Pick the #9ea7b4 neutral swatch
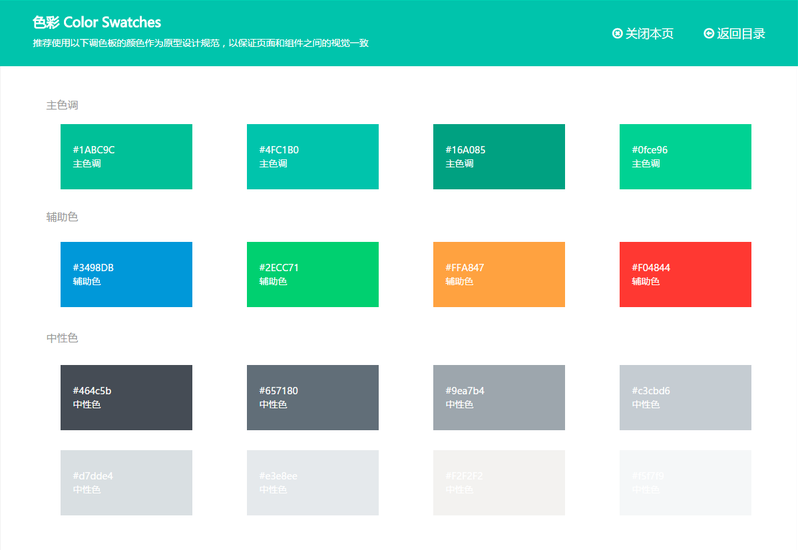The width and height of the screenshot is (798, 550). pos(498,398)
